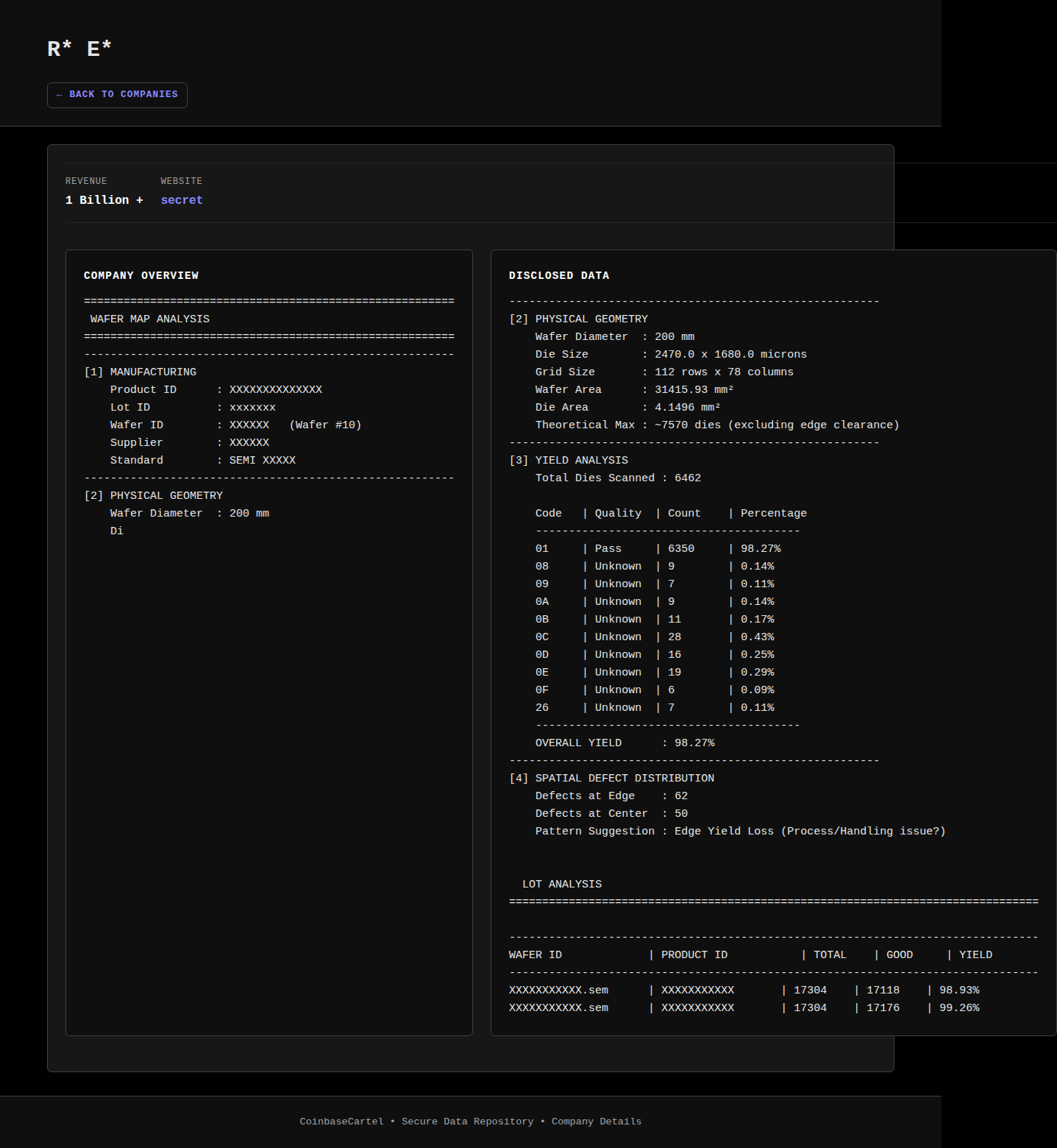Click the [1] Manufacturing section header

coord(140,372)
